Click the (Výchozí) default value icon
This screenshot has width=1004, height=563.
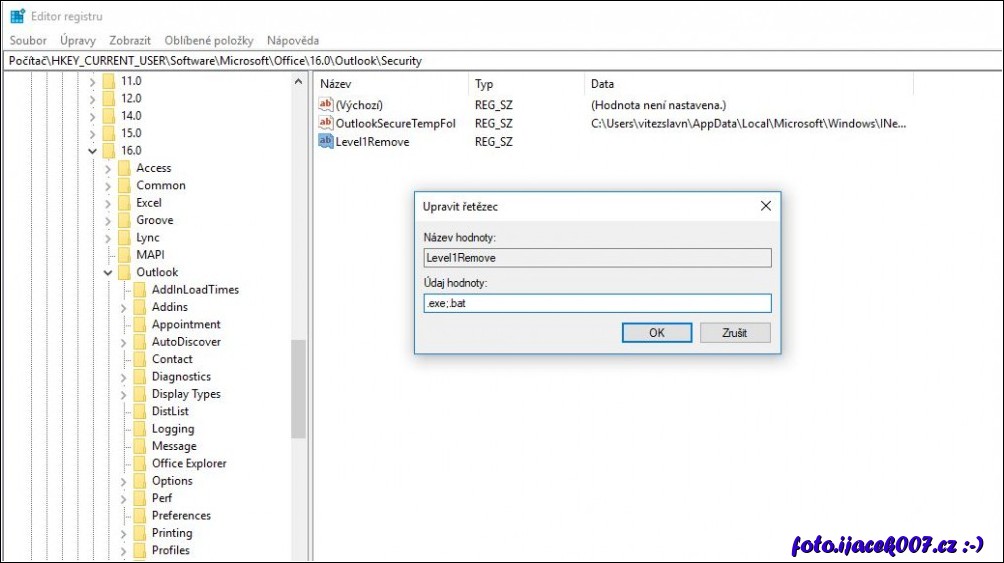coord(325,105)
